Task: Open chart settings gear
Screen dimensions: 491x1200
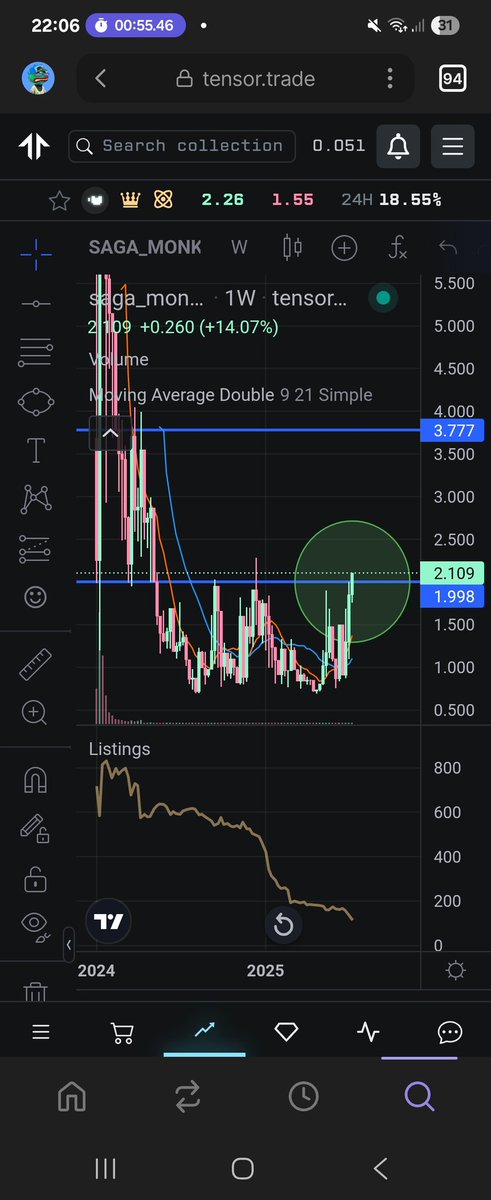Action: [x=456, y=970]
